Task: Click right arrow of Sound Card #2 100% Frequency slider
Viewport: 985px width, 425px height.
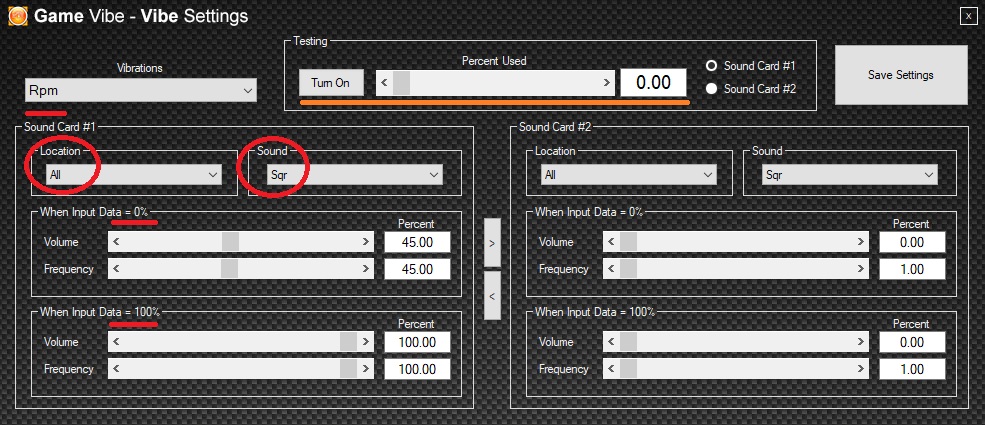Action: tap(861, 369)
